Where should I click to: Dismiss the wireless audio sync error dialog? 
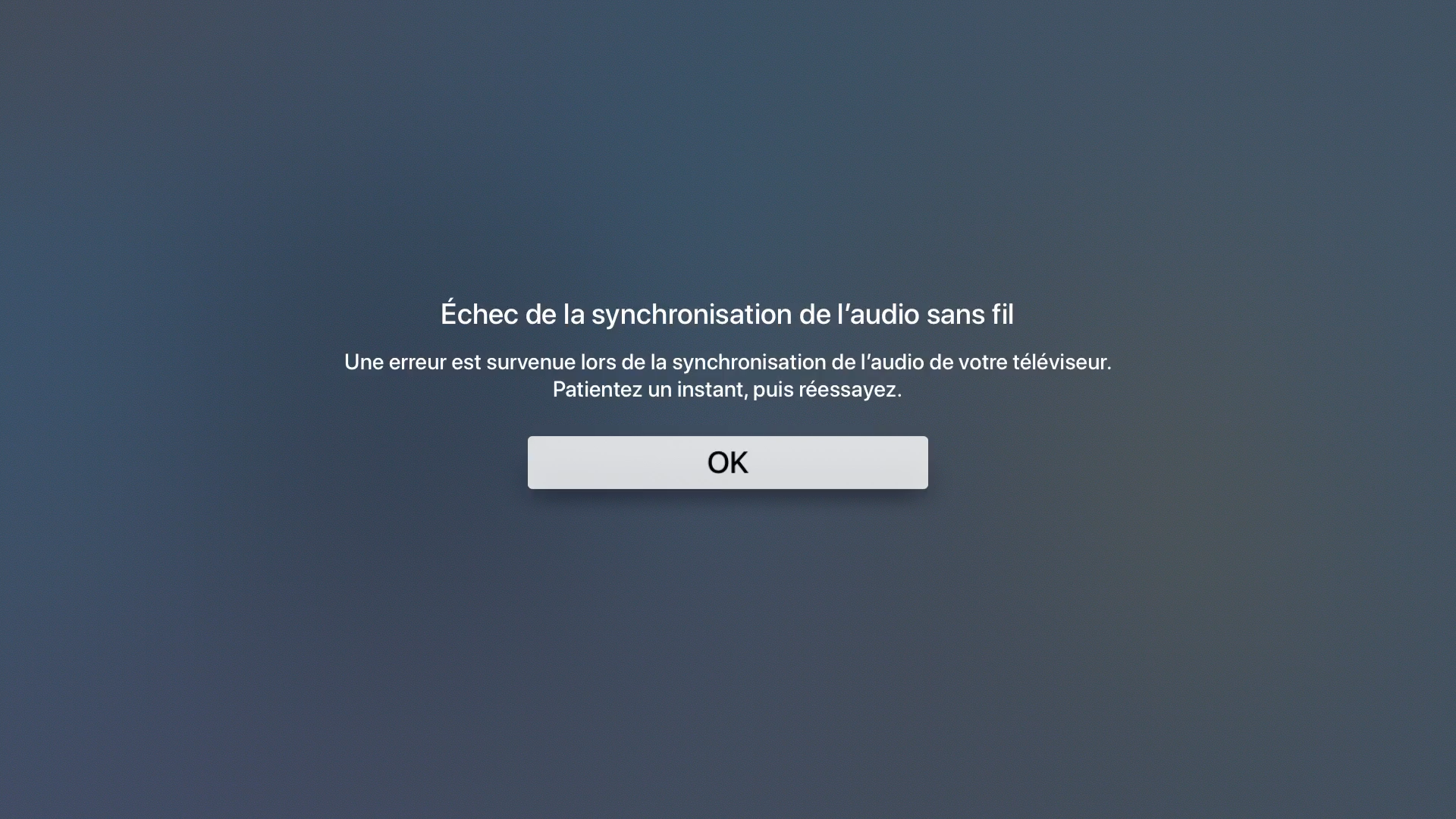tap(727, 462)
